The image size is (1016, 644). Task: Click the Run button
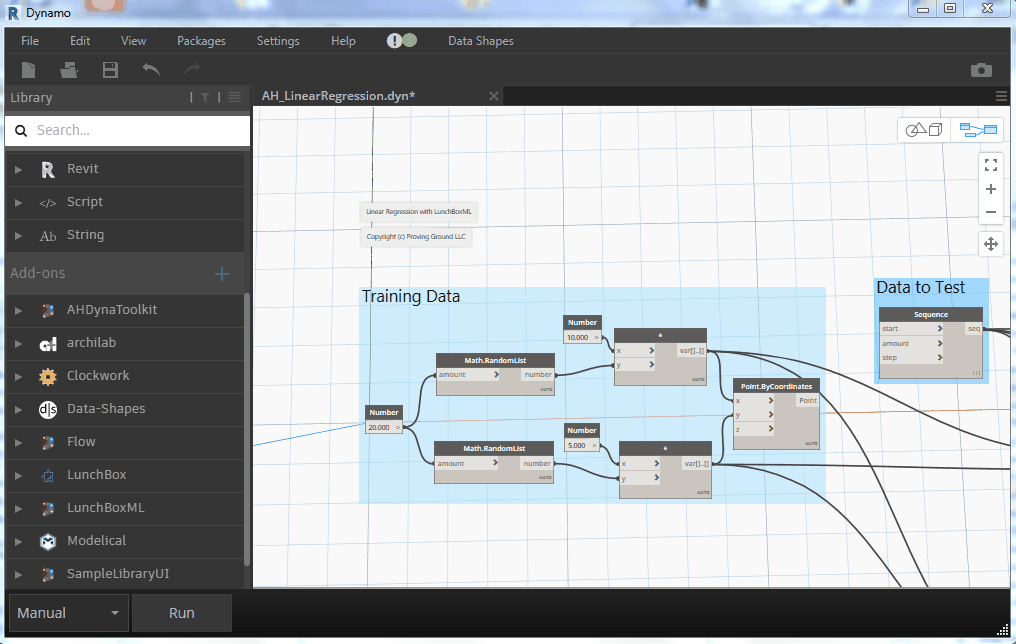[x=181, y=613]
